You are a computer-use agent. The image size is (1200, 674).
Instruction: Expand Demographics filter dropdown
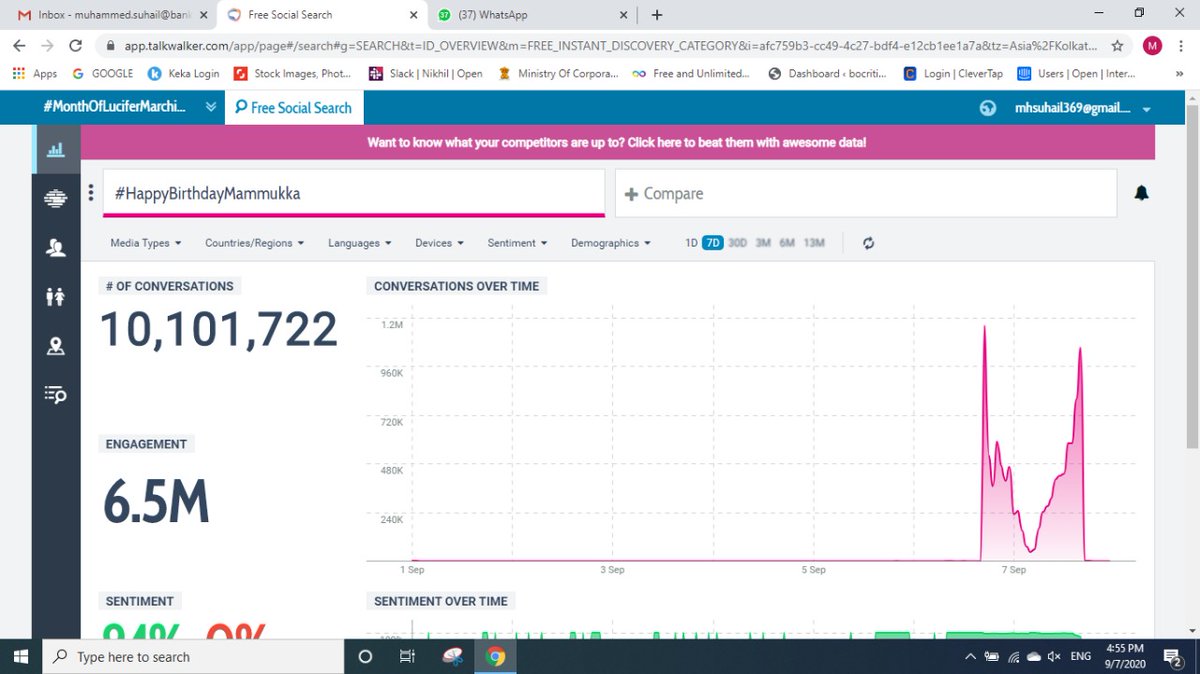pos(610,243)
